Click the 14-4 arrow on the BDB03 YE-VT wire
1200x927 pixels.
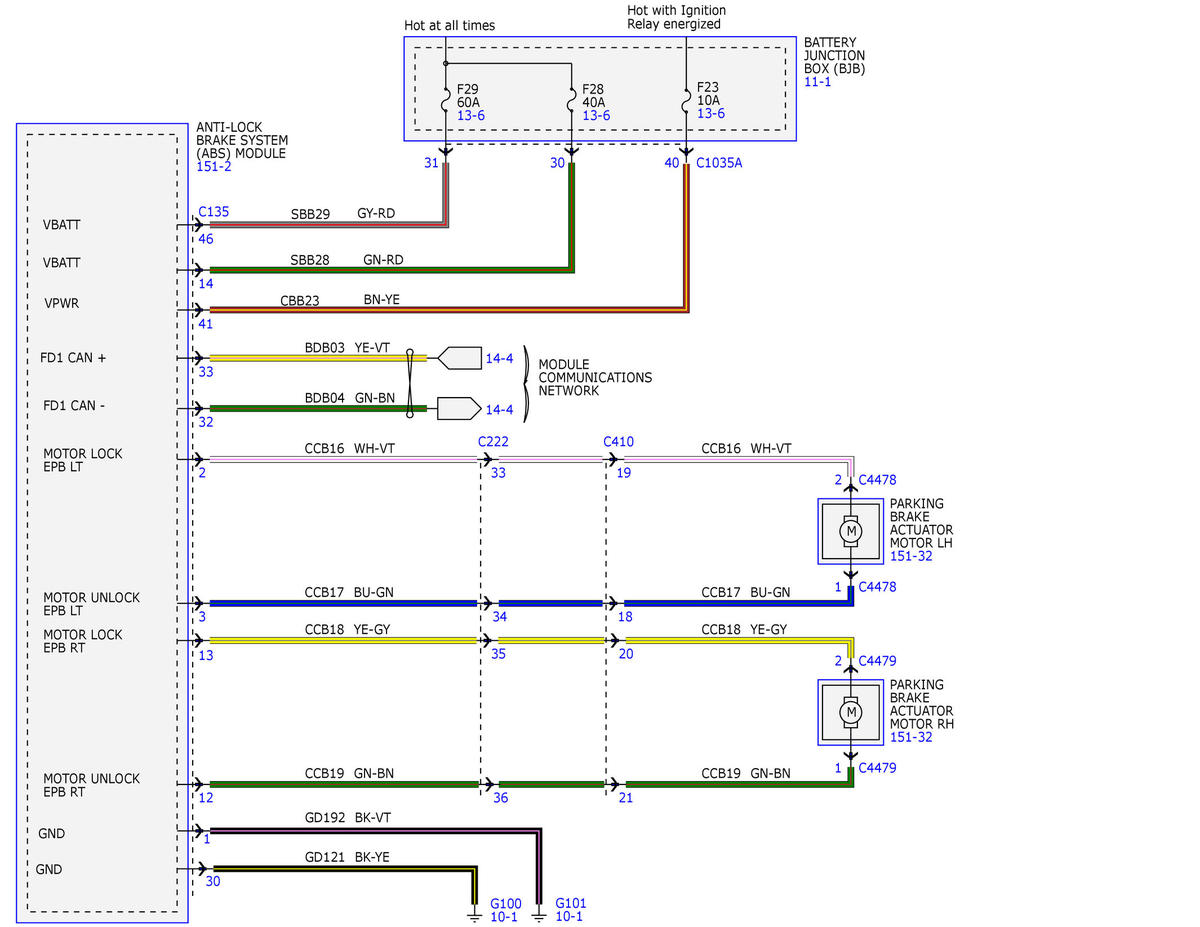click(459, 357)
